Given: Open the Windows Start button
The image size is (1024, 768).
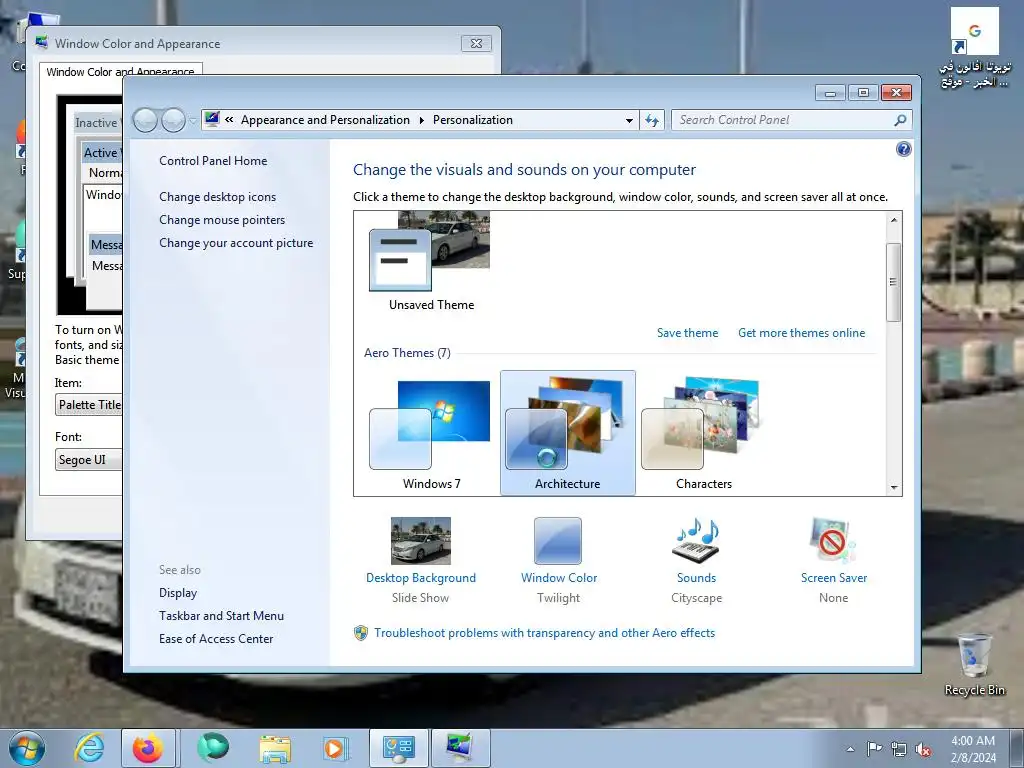Looking at the screenshot, I should 27,748.
